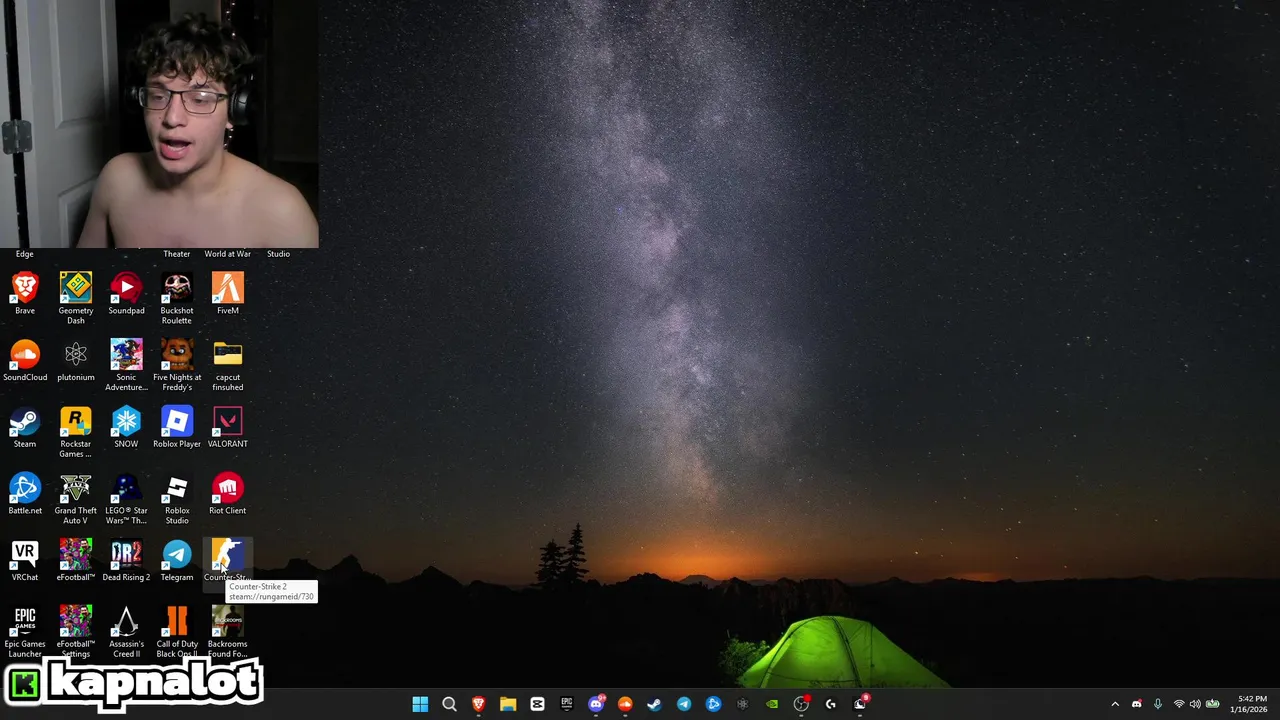Click the microphone tray icon
This screenshot has height=720, width=1280.
pos(1158,704)
